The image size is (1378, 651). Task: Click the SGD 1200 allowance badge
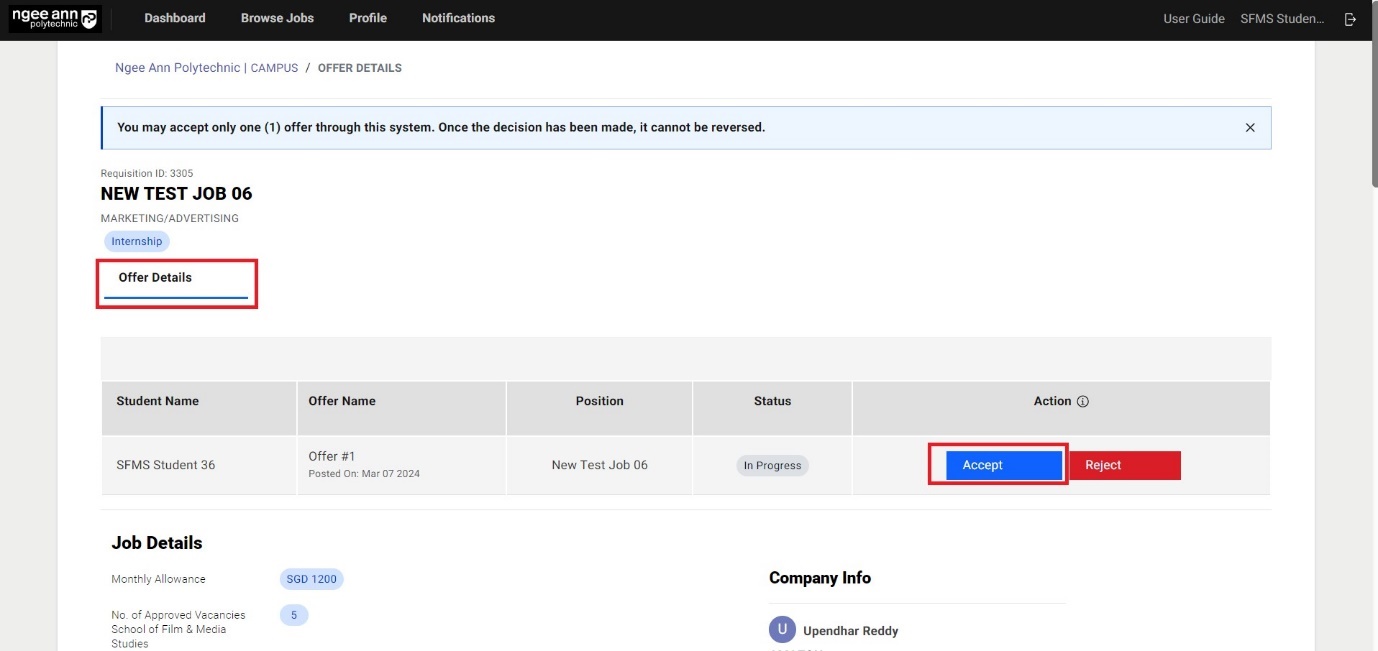(311, 579)
